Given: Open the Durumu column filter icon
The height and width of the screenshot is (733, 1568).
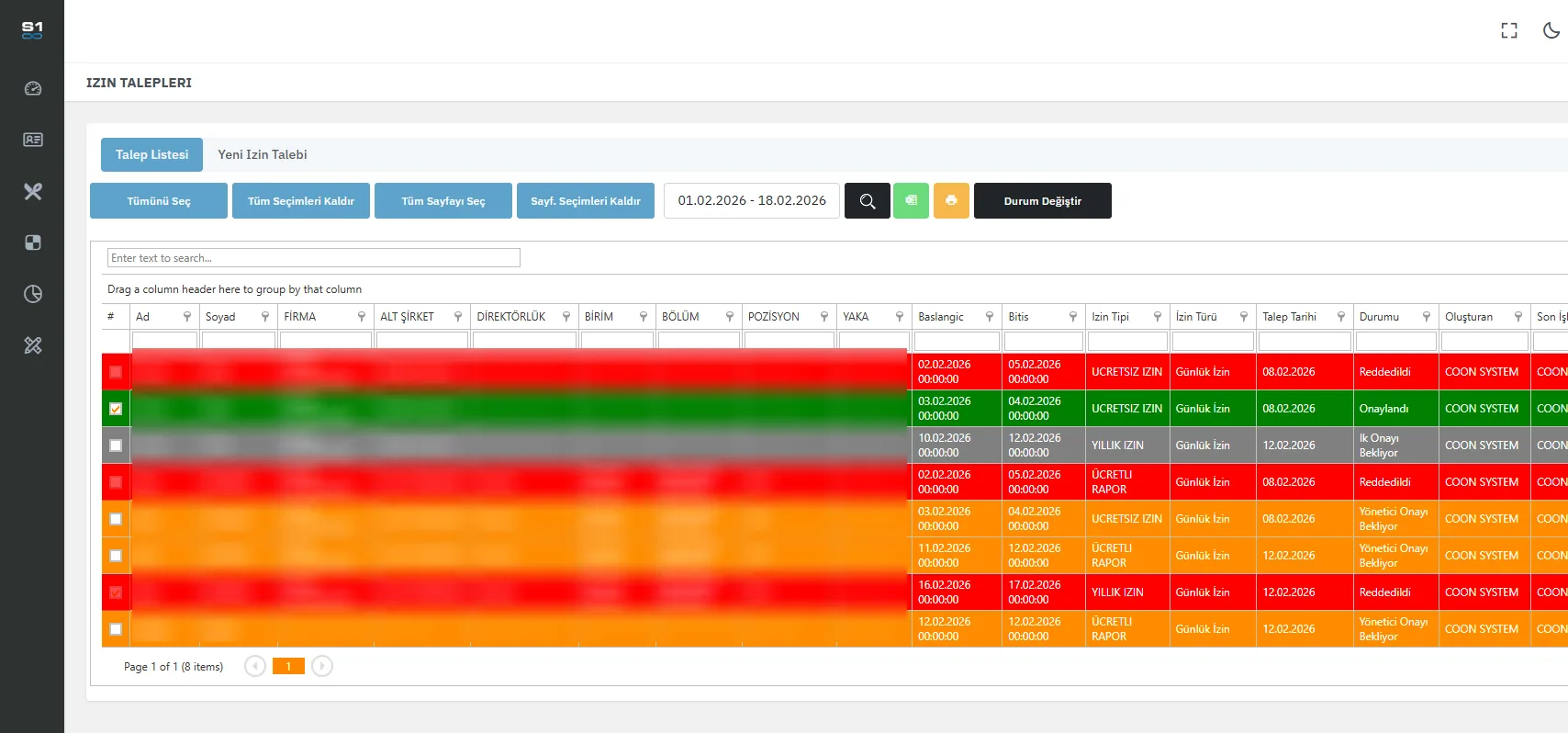Looking at the screenshot, I should click(x=1426, y=317).
